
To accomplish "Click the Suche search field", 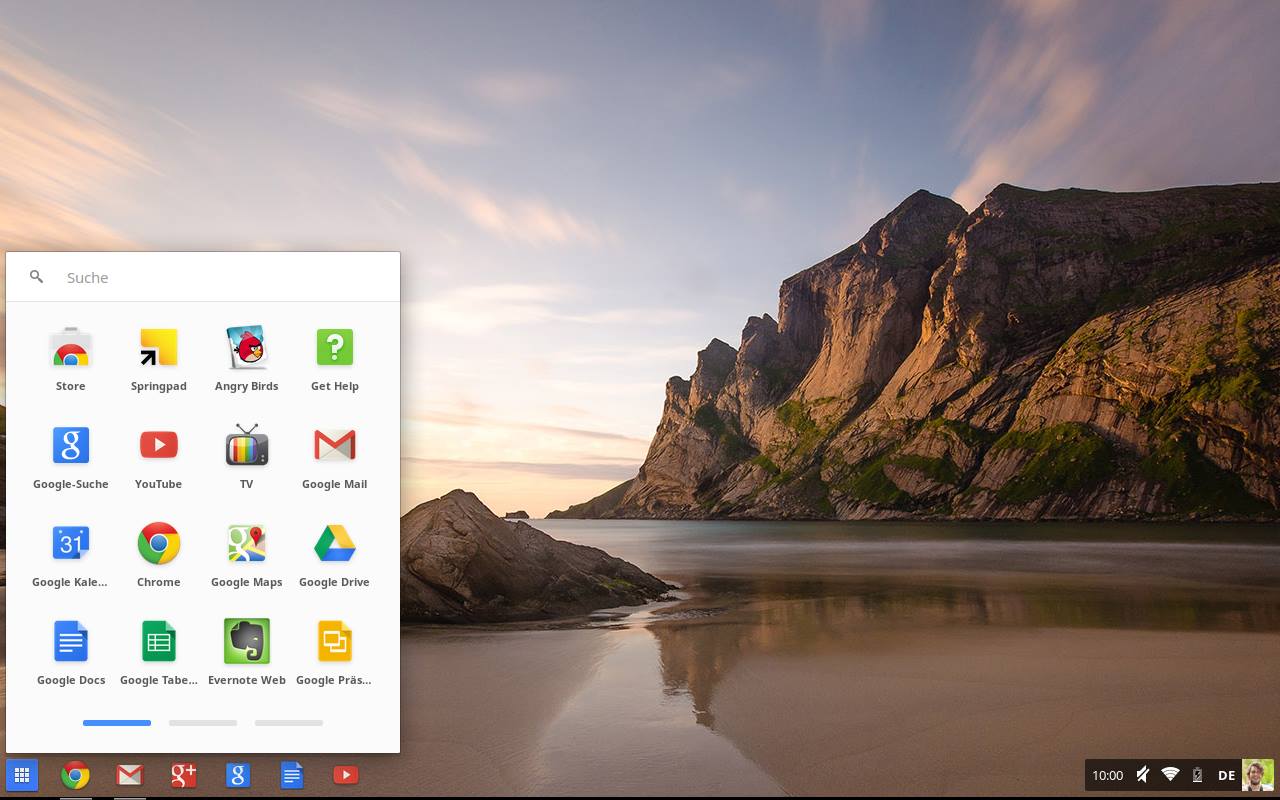I will (x=203, y=277).
